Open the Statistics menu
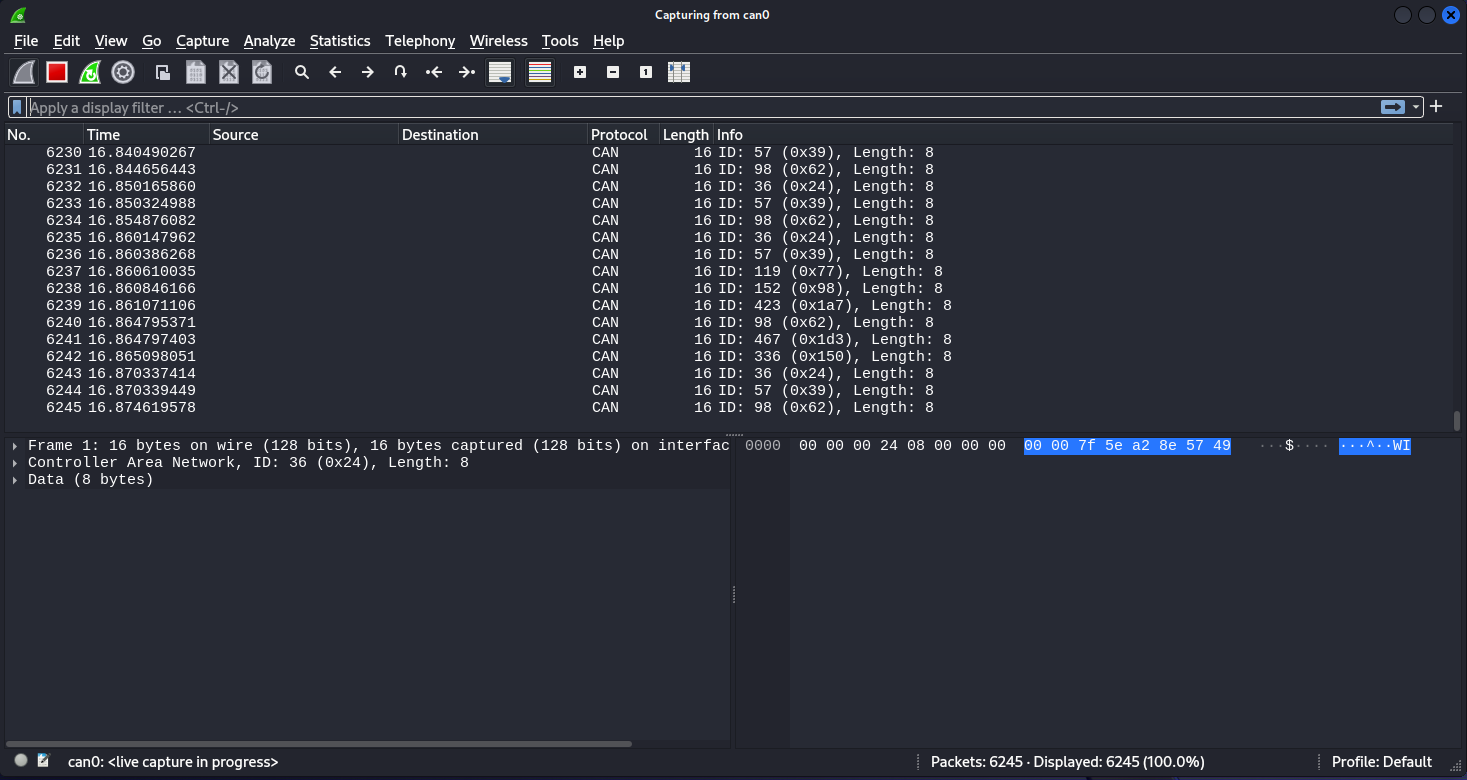 click(340, 41)
